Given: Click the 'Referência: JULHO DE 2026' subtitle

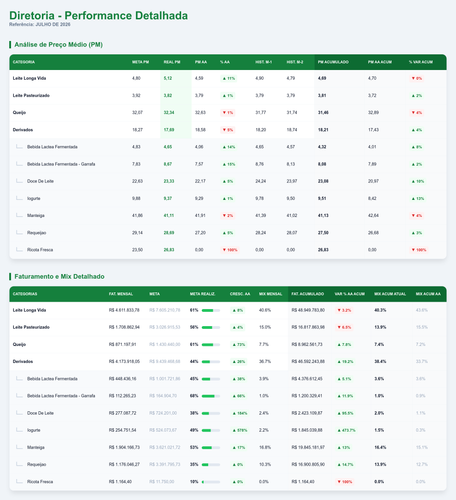Looking at the screenshot, I should [40, 24].
